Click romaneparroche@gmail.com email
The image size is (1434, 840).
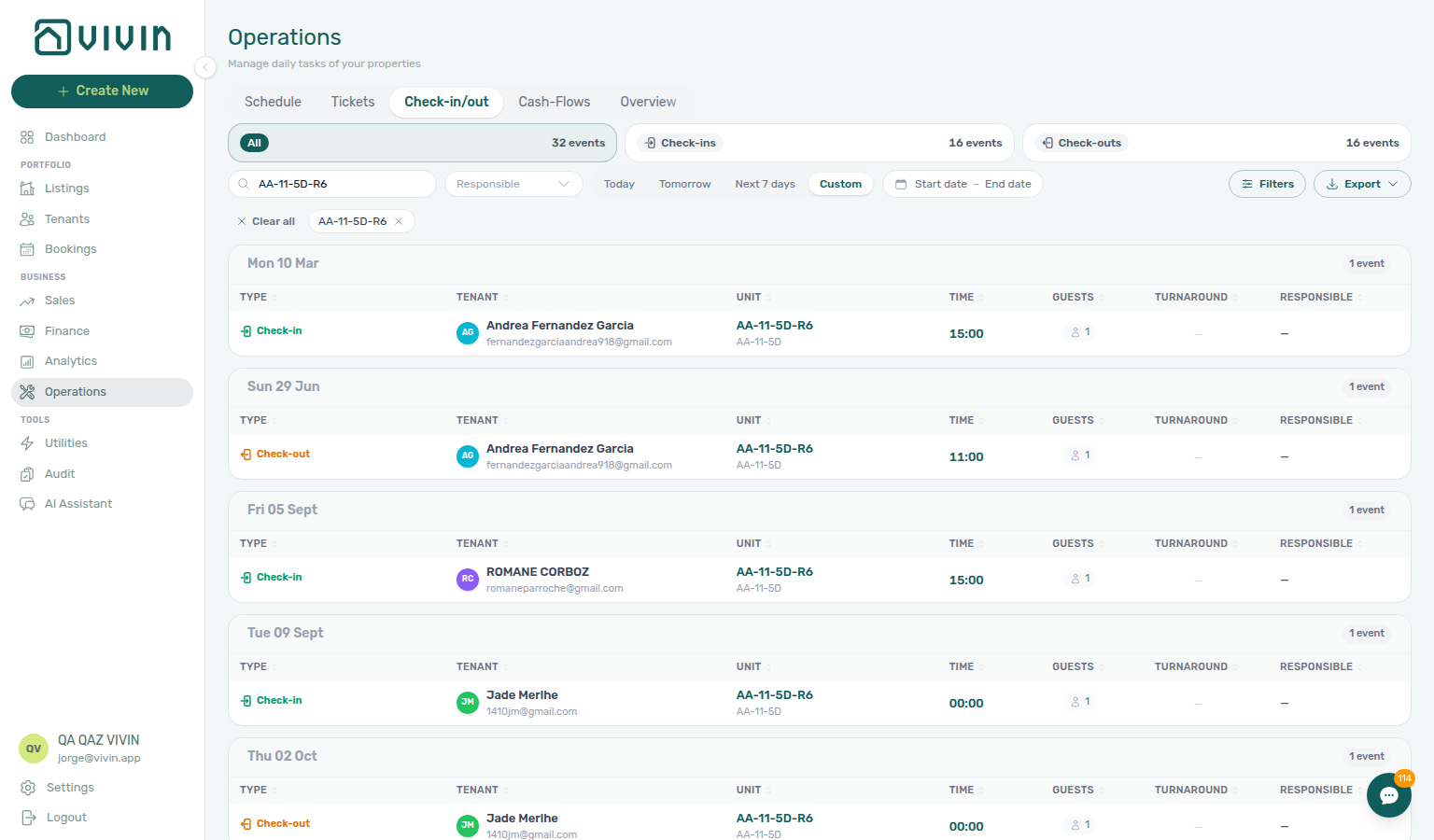555,589
